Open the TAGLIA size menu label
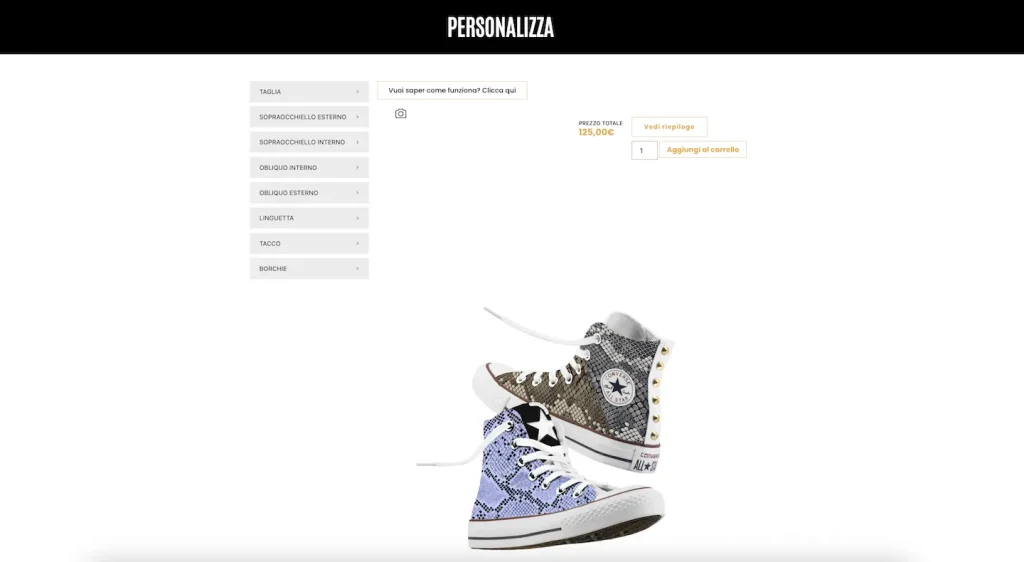This screenshot has width=1024, height=562. (270, 91)
